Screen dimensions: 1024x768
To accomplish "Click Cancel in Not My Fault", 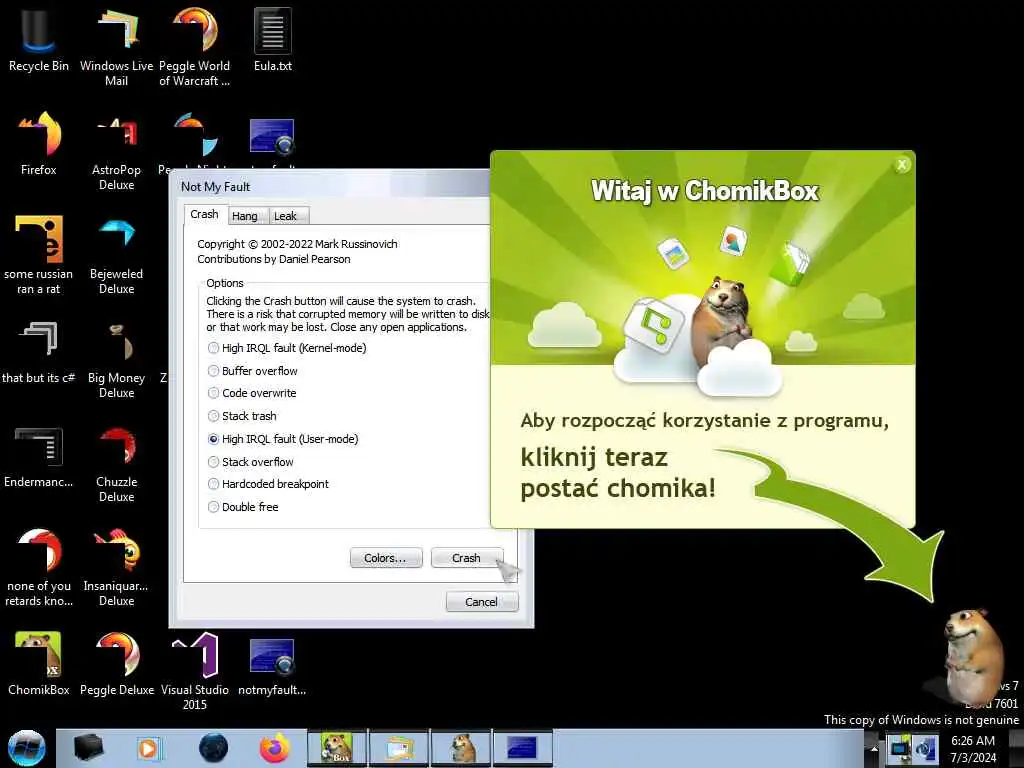I will point(482,601).
